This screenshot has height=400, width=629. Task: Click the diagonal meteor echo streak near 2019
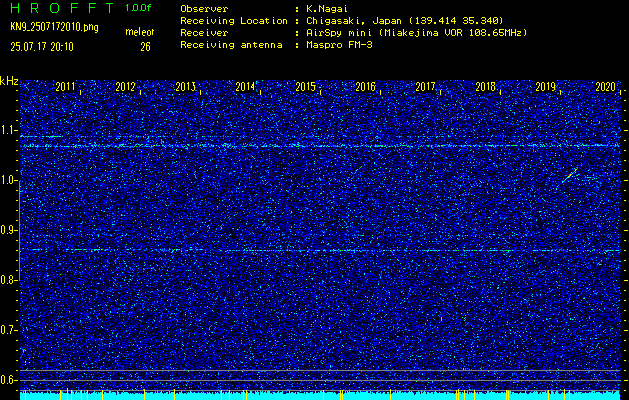click(x=570, y=175)
